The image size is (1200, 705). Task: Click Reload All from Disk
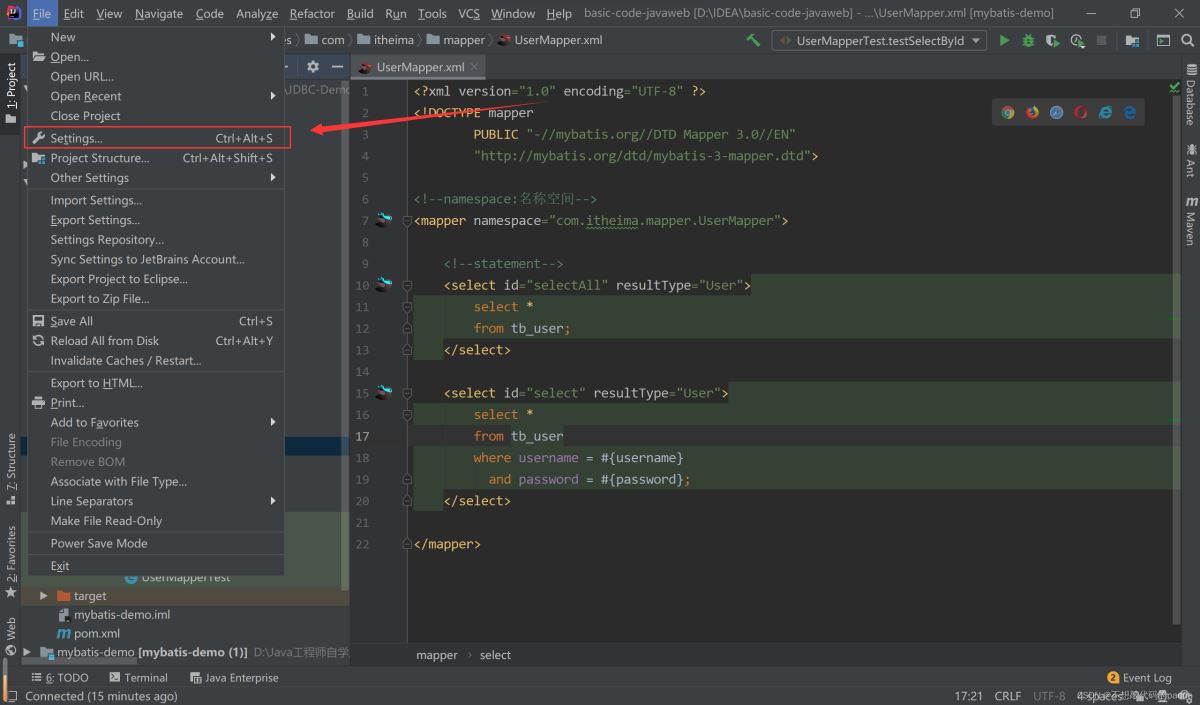tap(155, 341)
